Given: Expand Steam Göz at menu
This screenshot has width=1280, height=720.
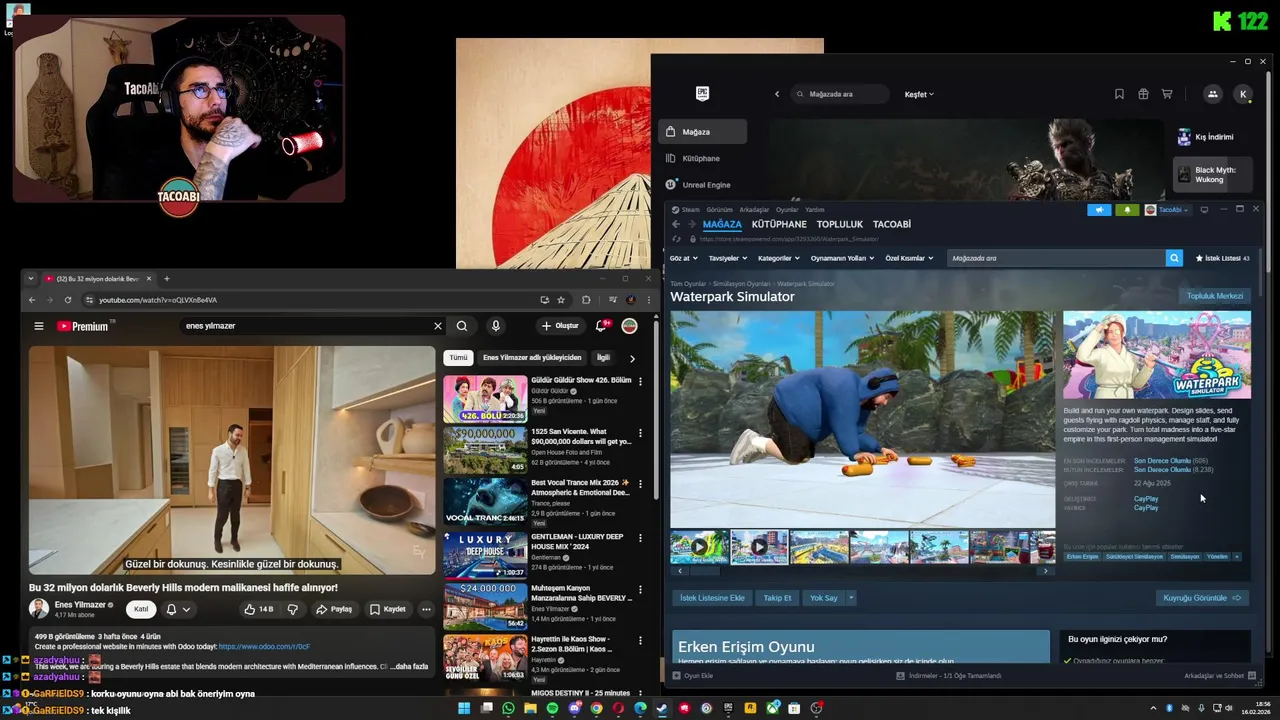Looking at the screenshot, I should tap(683, 258).
